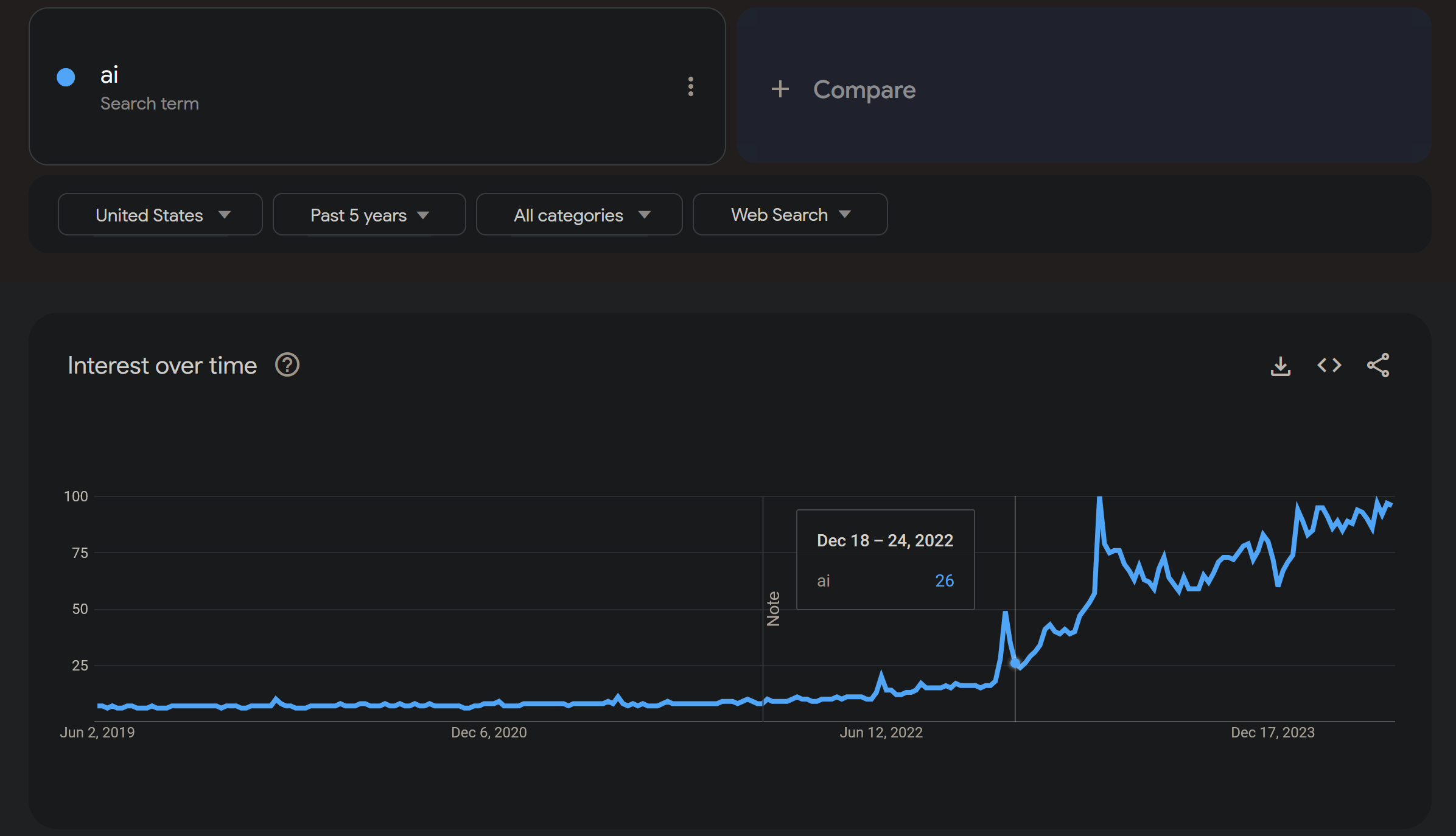Click the vertical Note marker on chart

773,608
